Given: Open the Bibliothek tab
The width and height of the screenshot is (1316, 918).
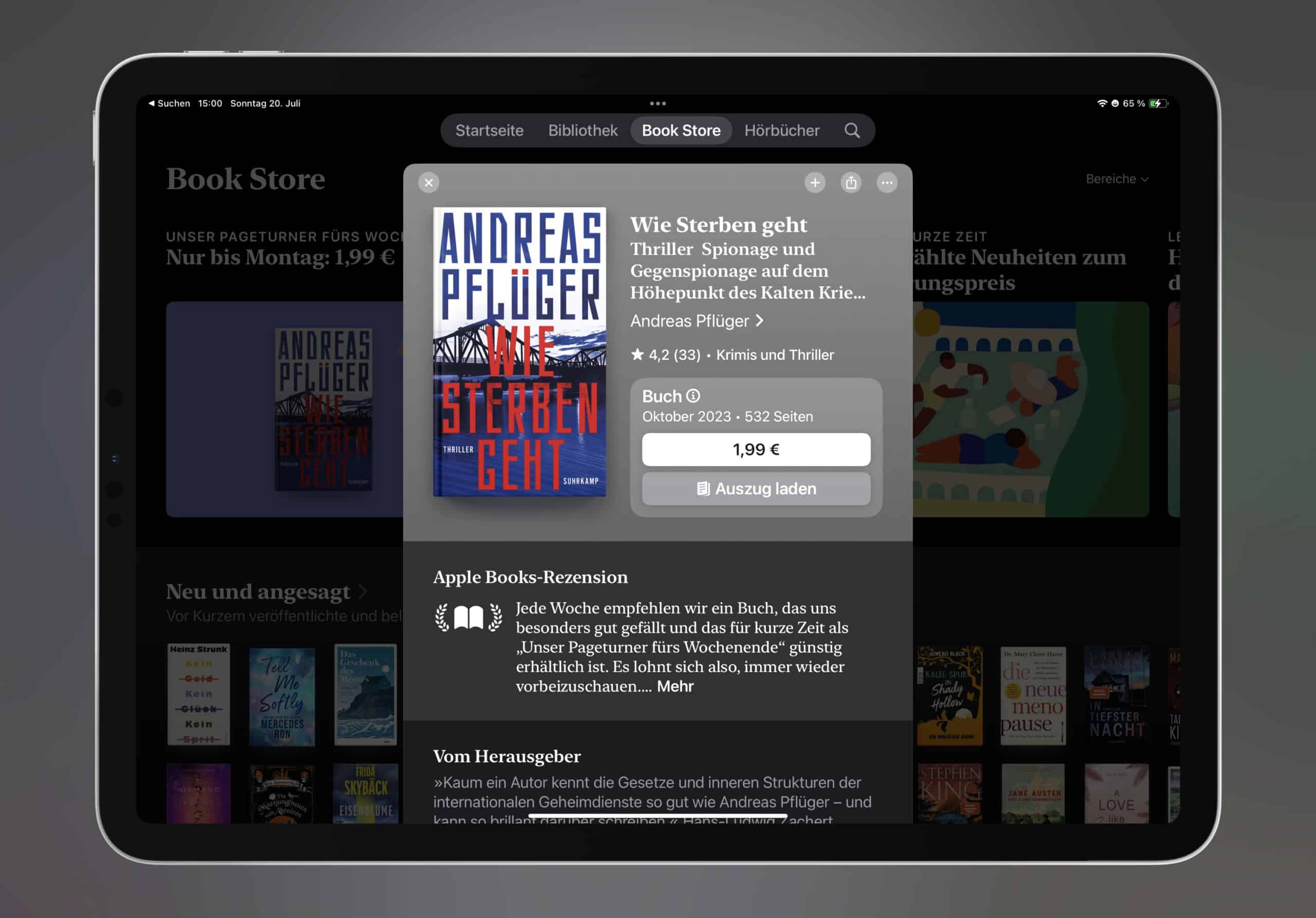Looking at the screenshot, I should pyautogui.click(x=582, y=131).
